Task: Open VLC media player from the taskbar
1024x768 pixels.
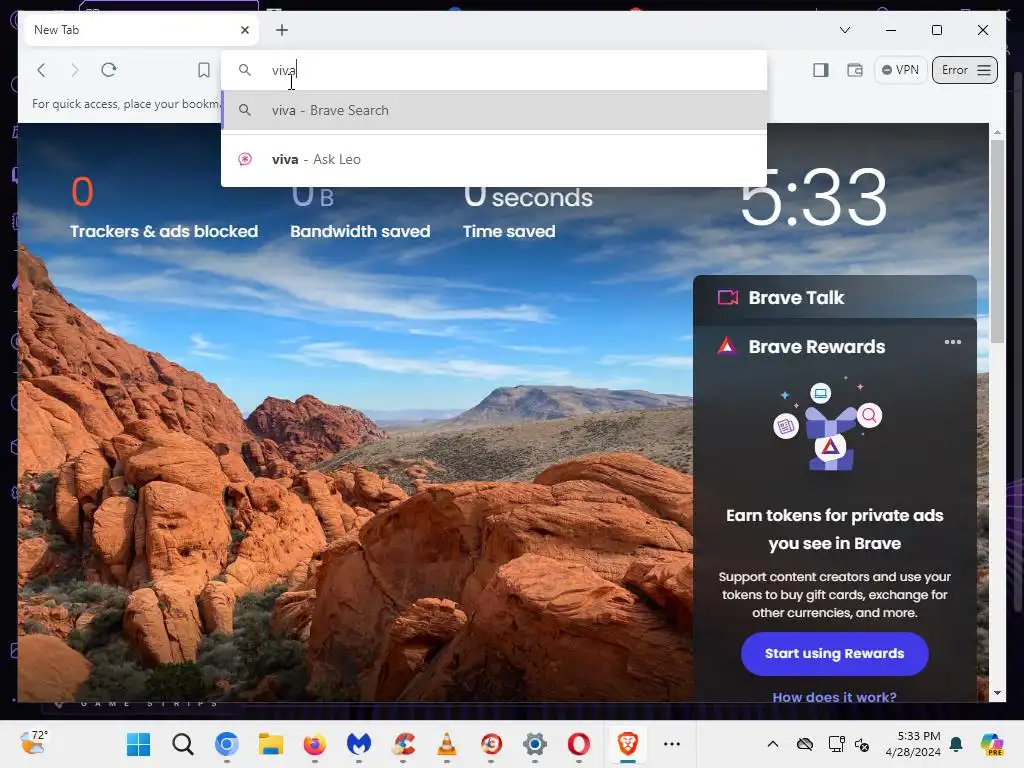Action: 447,744
